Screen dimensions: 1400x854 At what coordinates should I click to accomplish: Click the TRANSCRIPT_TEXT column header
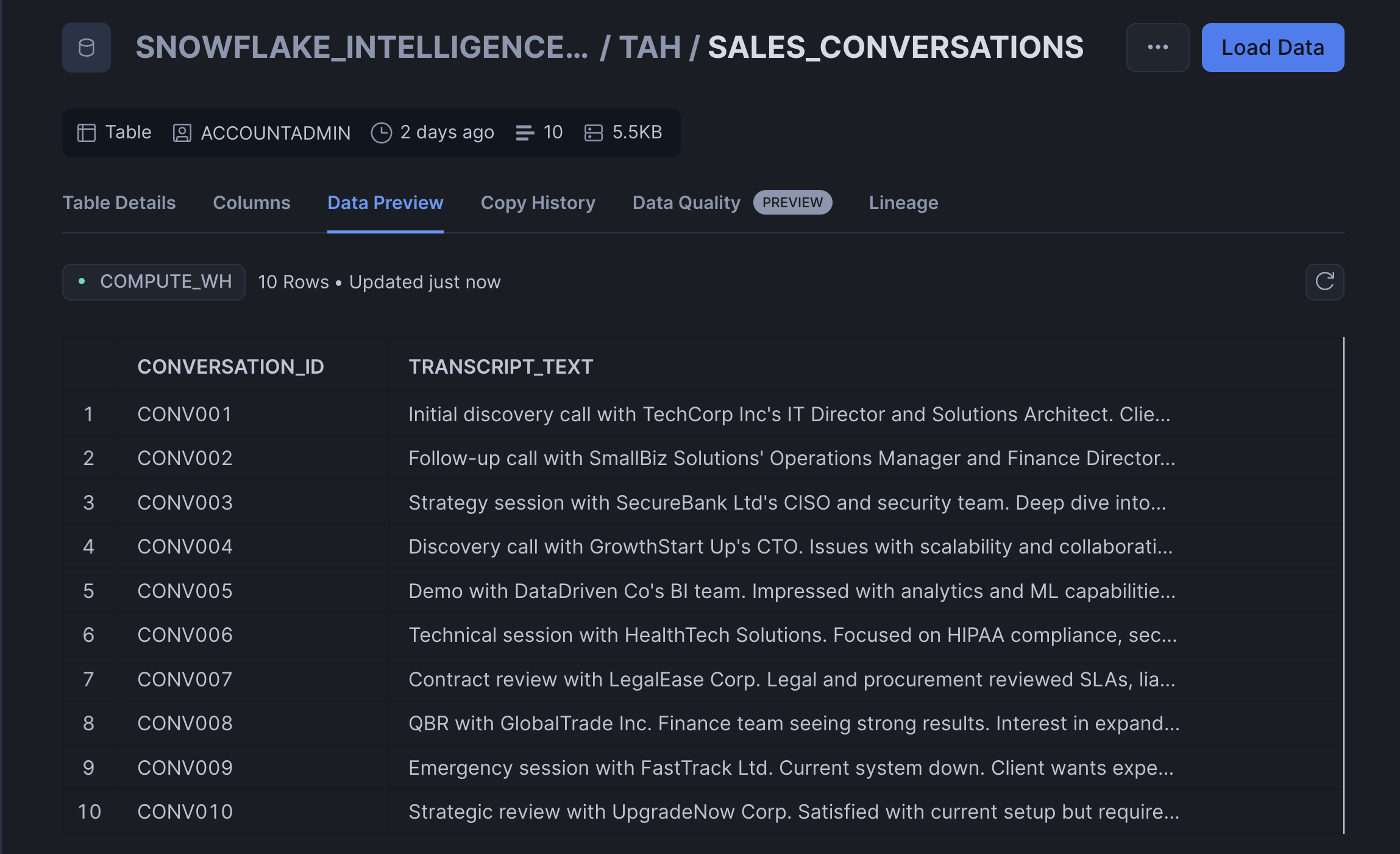500,366
